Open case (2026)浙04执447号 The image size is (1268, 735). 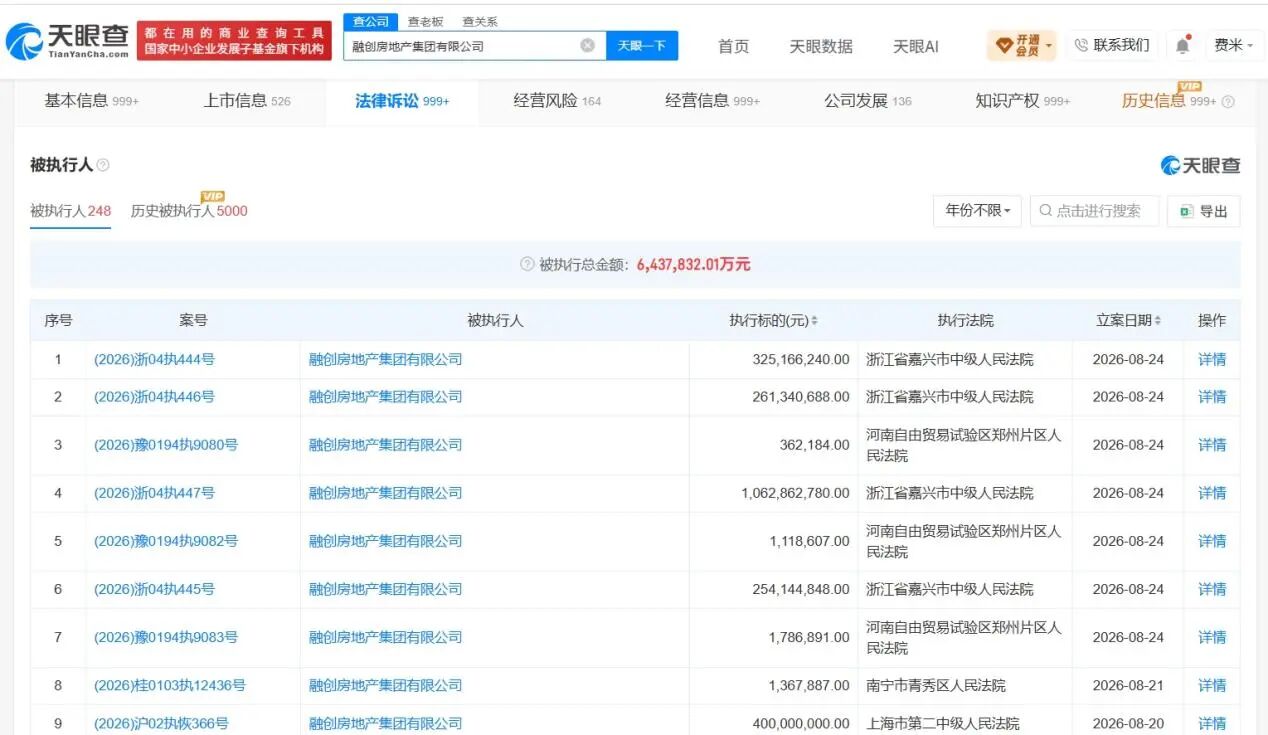pos(154,493)
